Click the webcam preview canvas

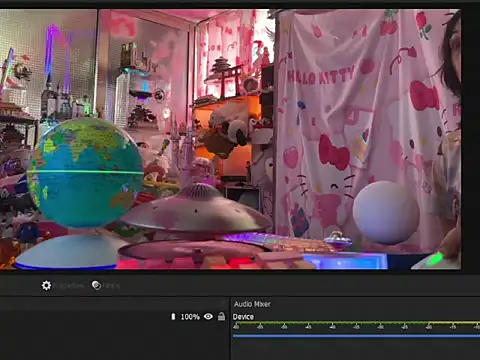230,139
